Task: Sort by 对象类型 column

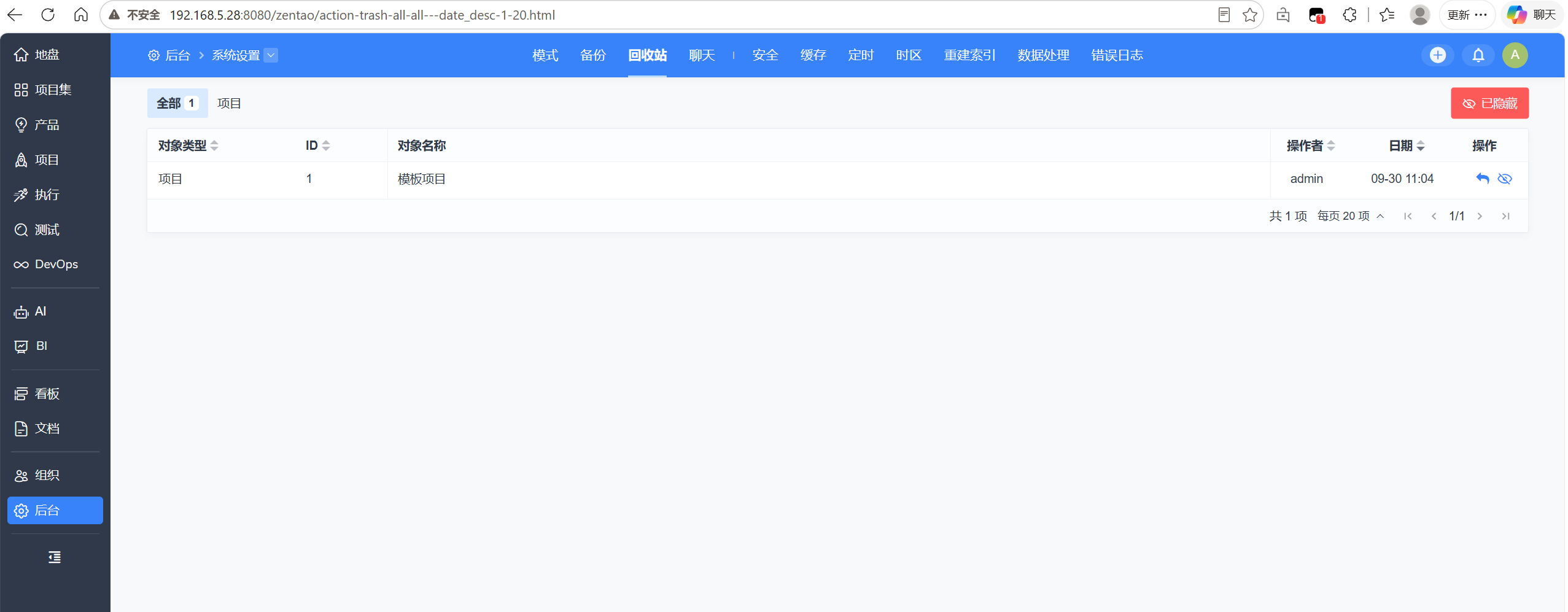Action: click(188, 145)
